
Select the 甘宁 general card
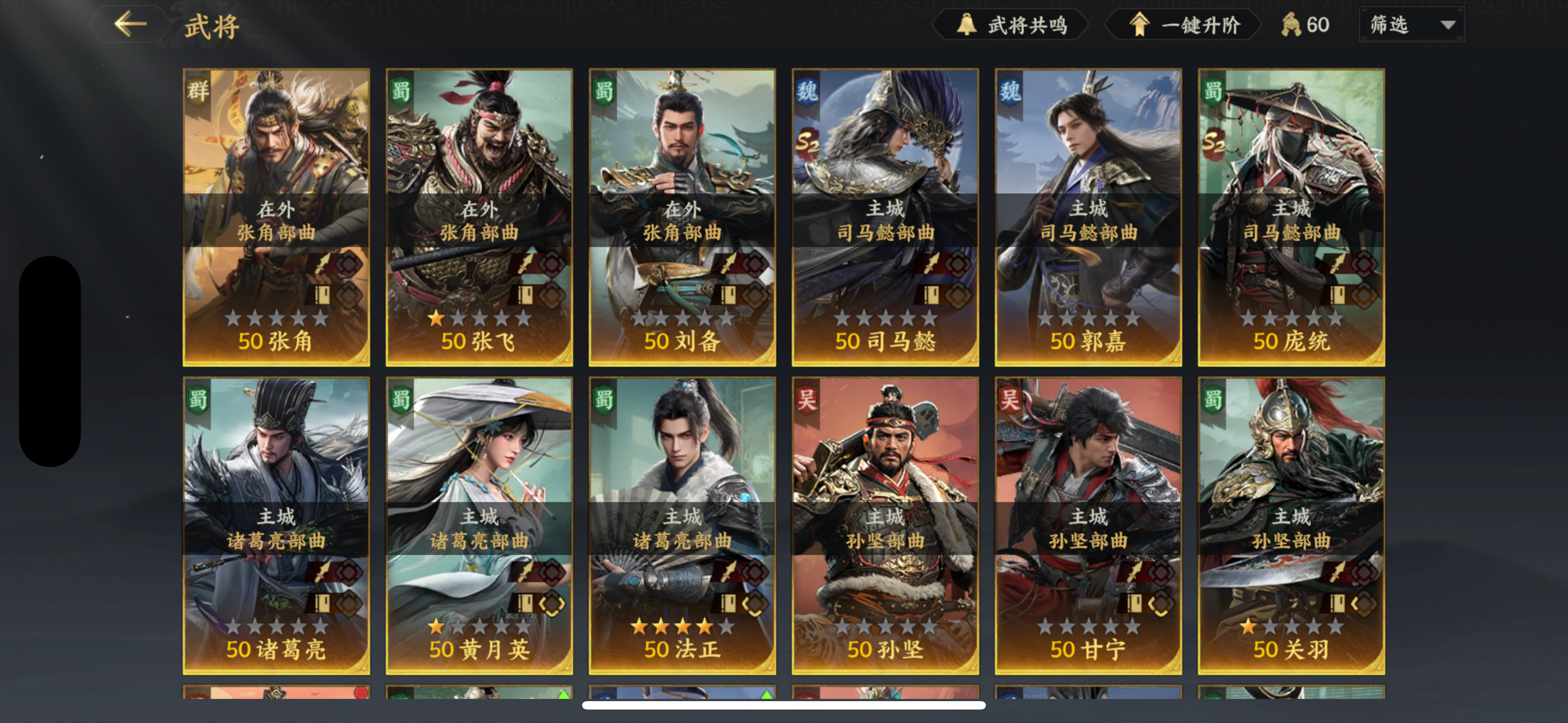[x=1089, y=526]
